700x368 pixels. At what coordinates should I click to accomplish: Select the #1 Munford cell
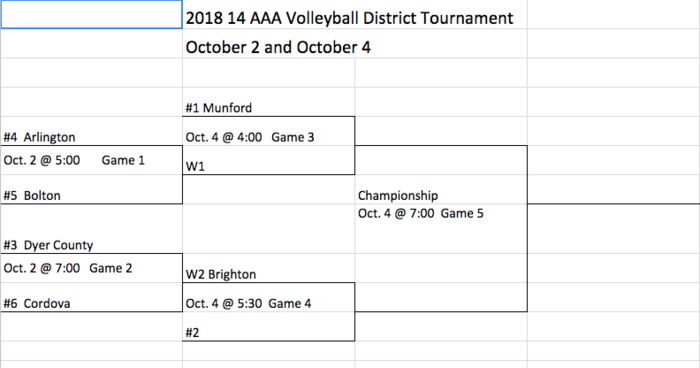pyautogui.click(x=268, y=102)
